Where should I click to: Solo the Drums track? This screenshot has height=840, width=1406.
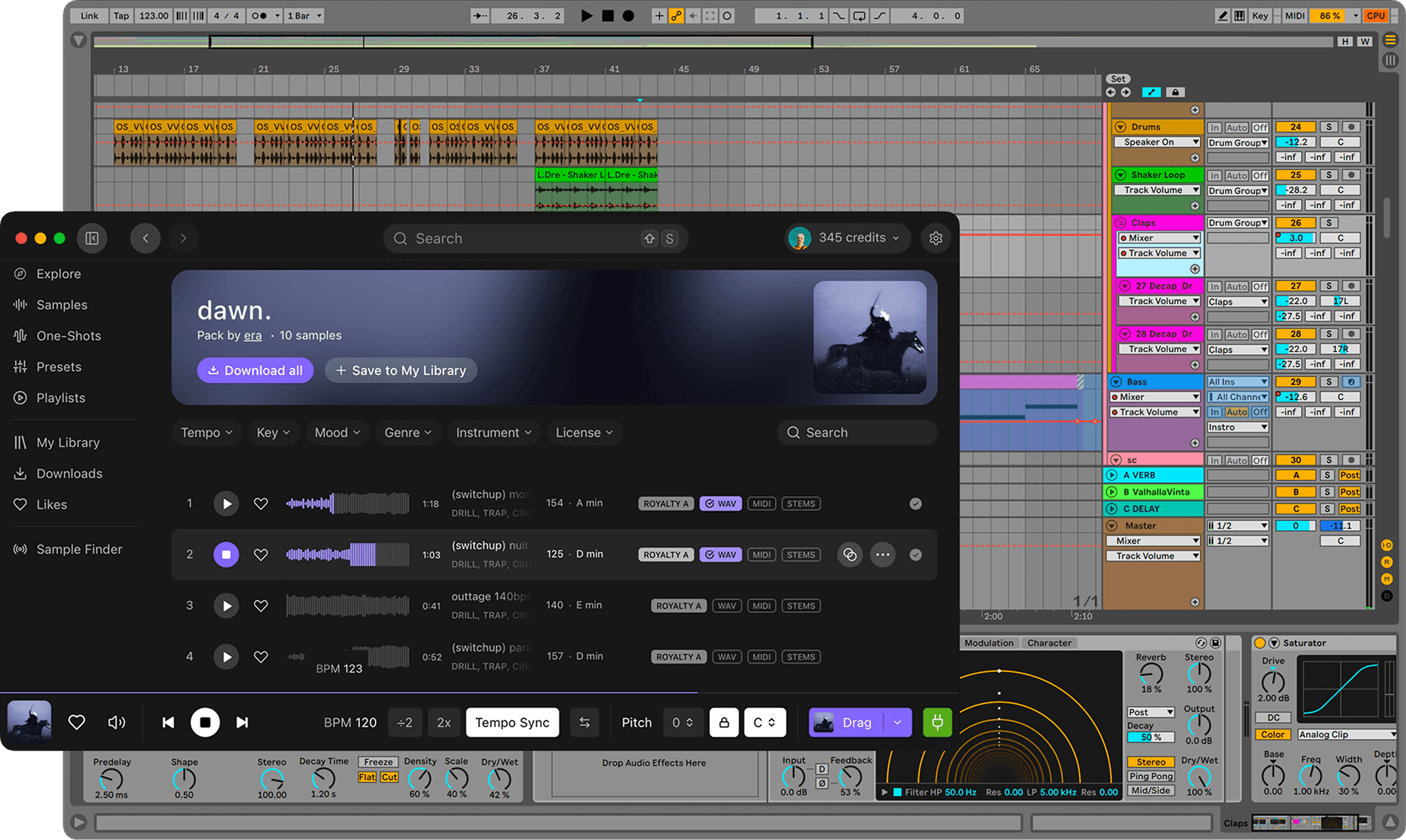1328,127
